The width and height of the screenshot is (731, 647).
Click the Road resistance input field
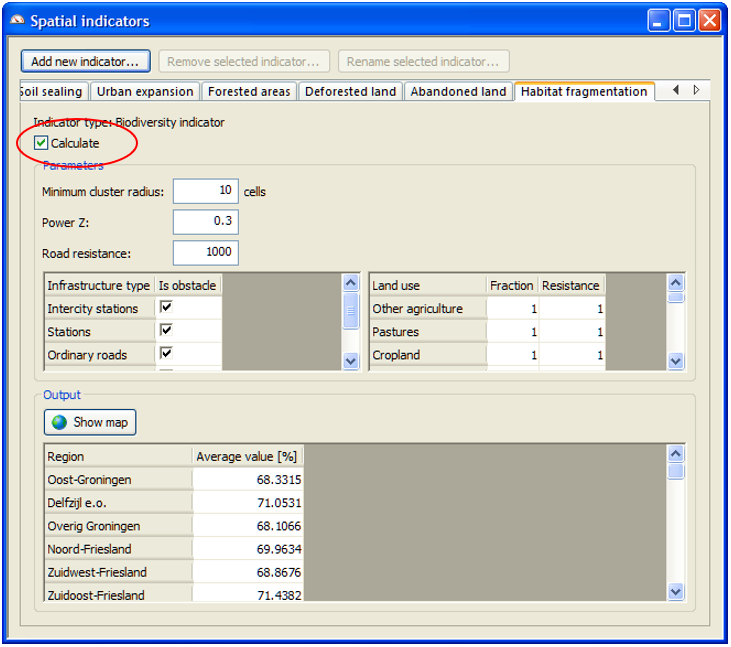pos(205,253)
